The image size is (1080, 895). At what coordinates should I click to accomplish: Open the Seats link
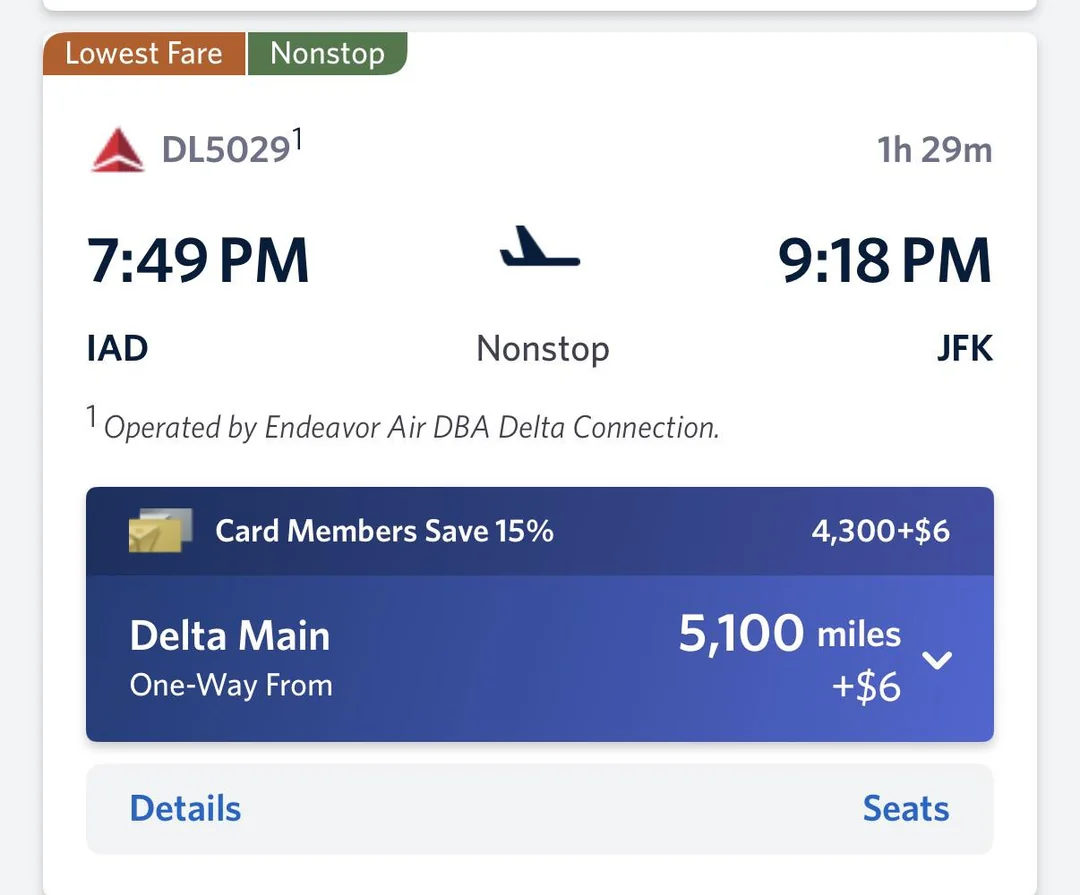tap(906, 808)
